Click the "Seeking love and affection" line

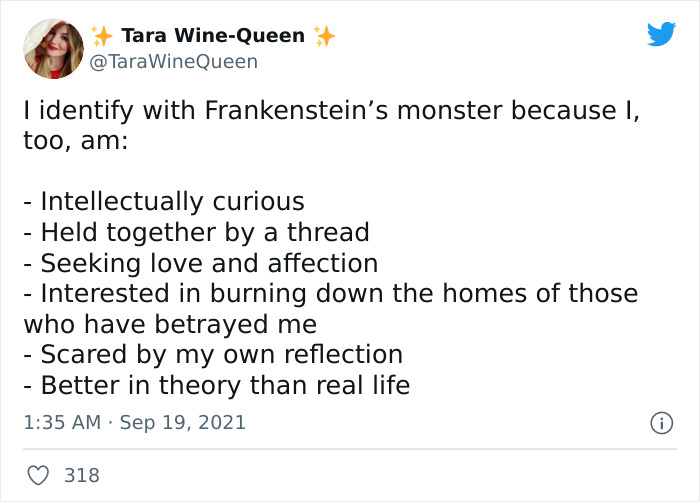click(x=201, y=263)
